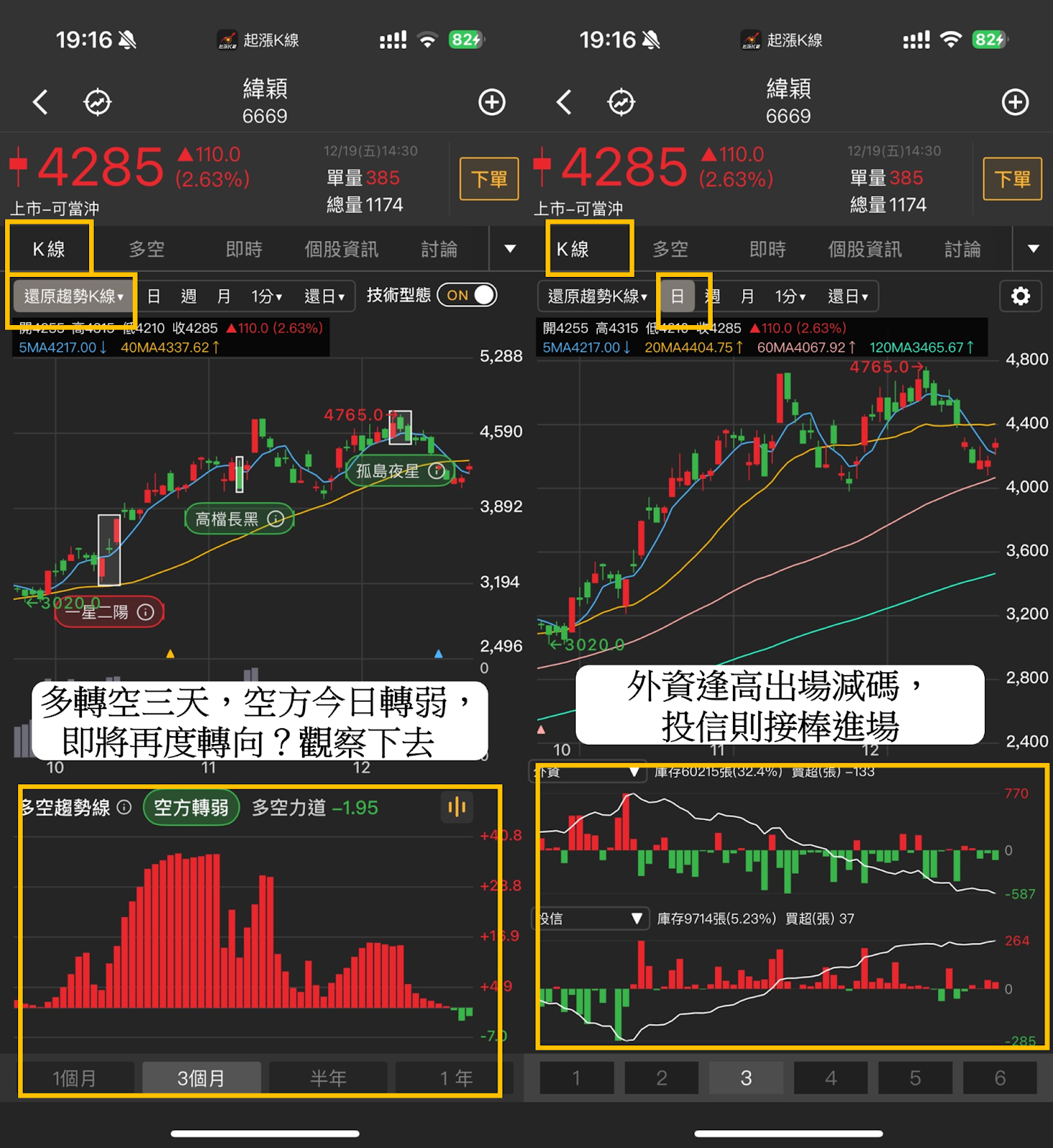1053x1148 pixels.
Task: Open 還原趨勢K線 dropdown in left screen
Action: pos(74,296)
